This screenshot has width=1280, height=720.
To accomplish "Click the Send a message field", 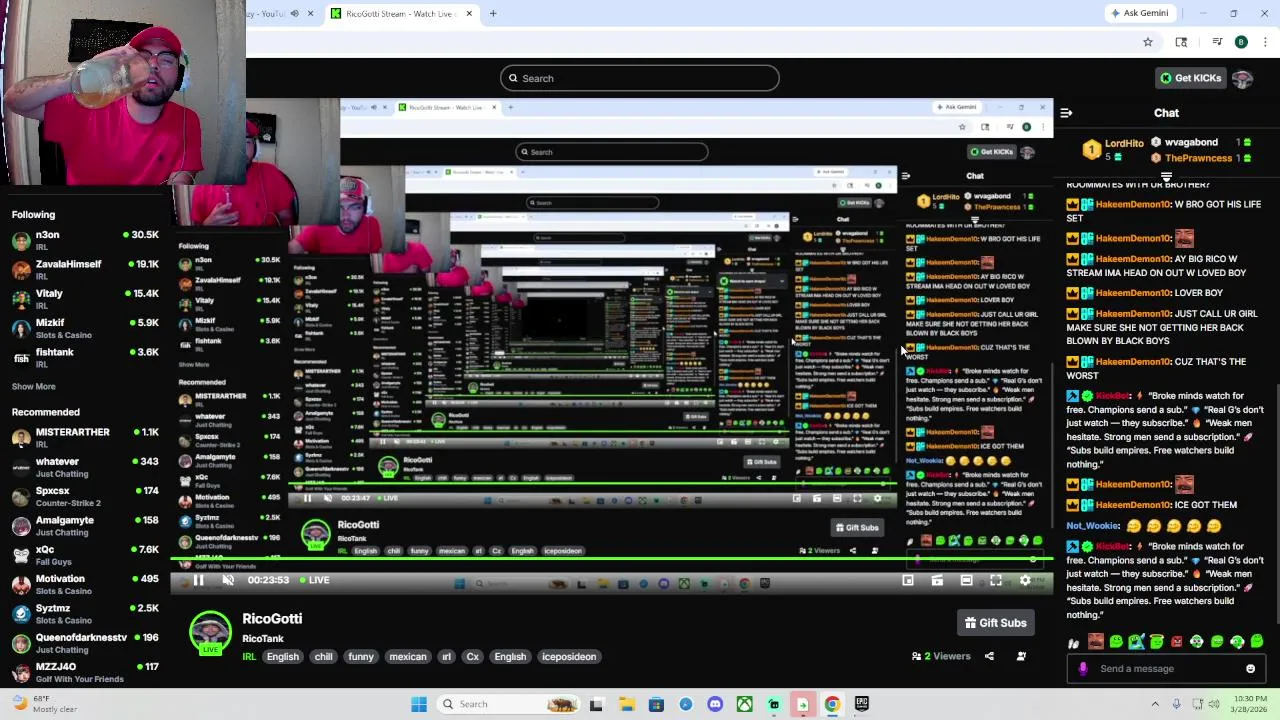I will (x=1166, y=669).
